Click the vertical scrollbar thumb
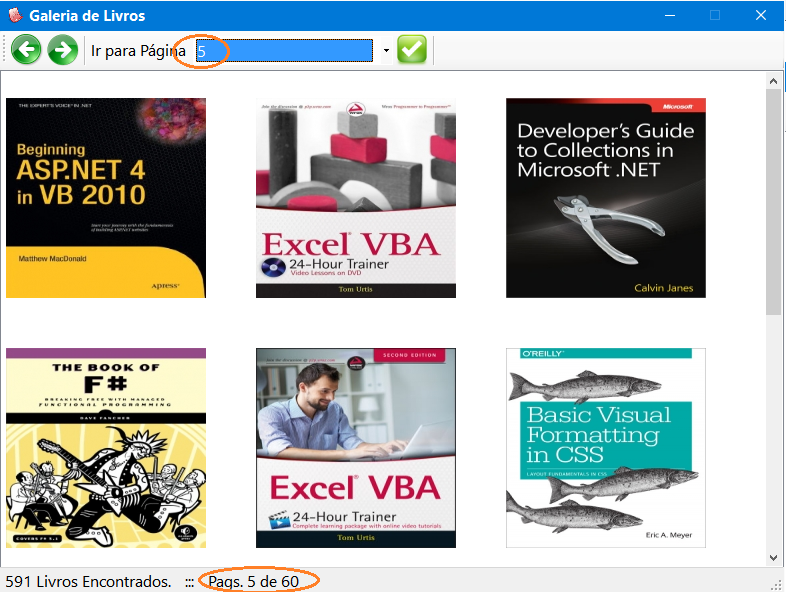Image resolution: width=786 pixels, height=592 pixels. point(774,200)
